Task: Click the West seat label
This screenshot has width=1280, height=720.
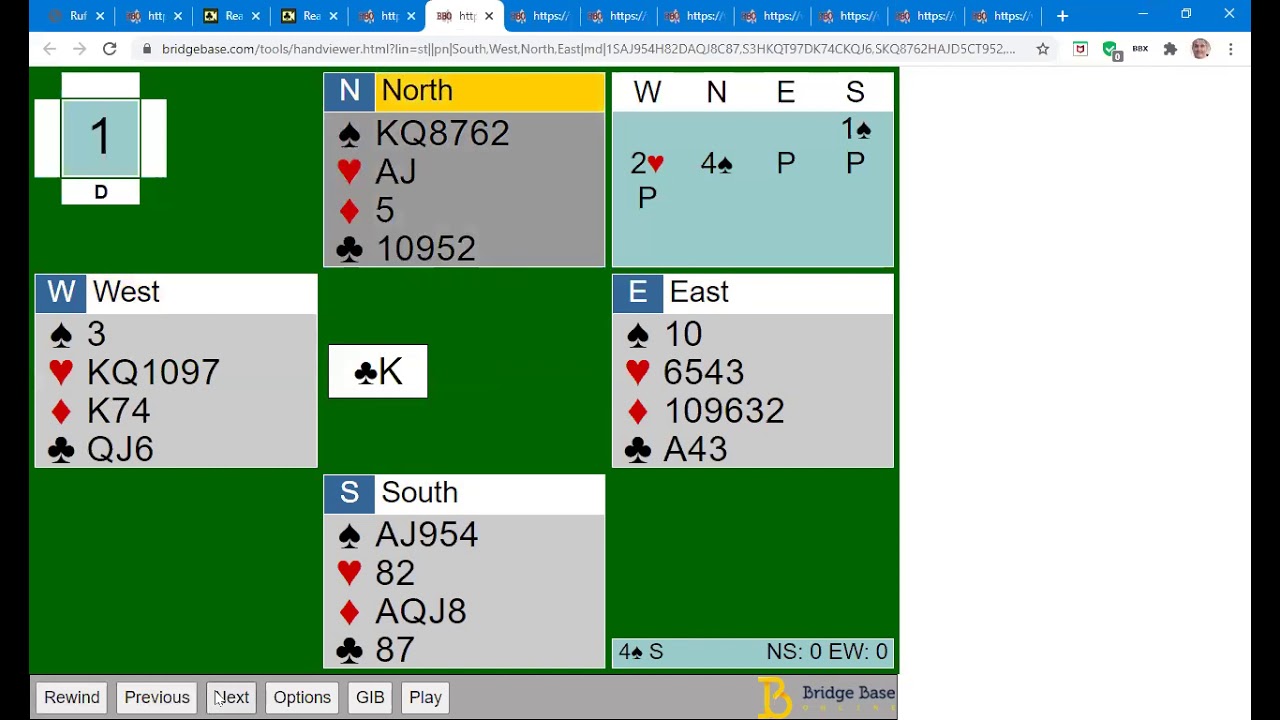Action: pos(176,292)
